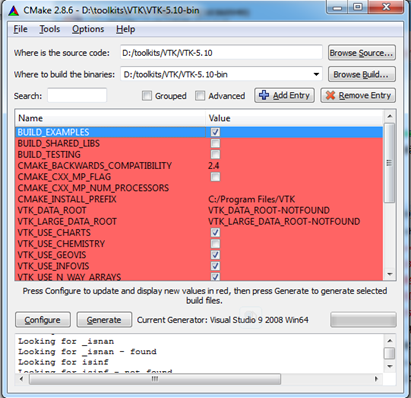Click variable list scroll down arrow
Viewport: 411px width, 398px height.
coord(389,274)
